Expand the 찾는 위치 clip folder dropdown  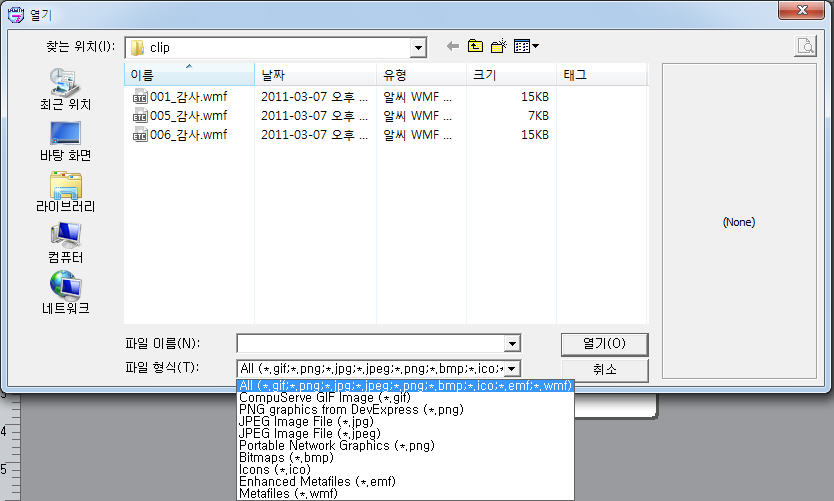click(x=419, y=48)
